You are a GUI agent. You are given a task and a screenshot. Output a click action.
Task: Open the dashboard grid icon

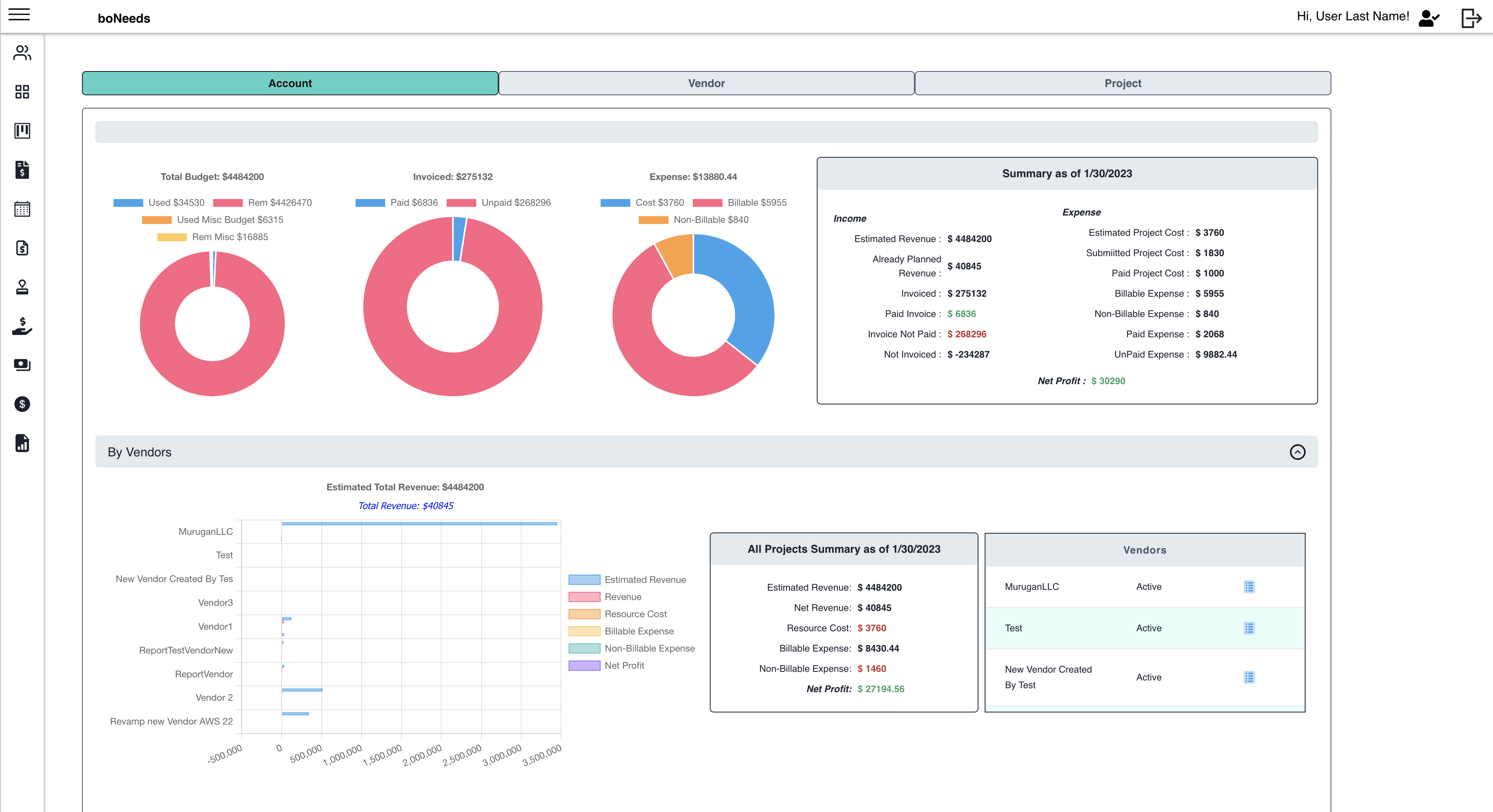22,92
